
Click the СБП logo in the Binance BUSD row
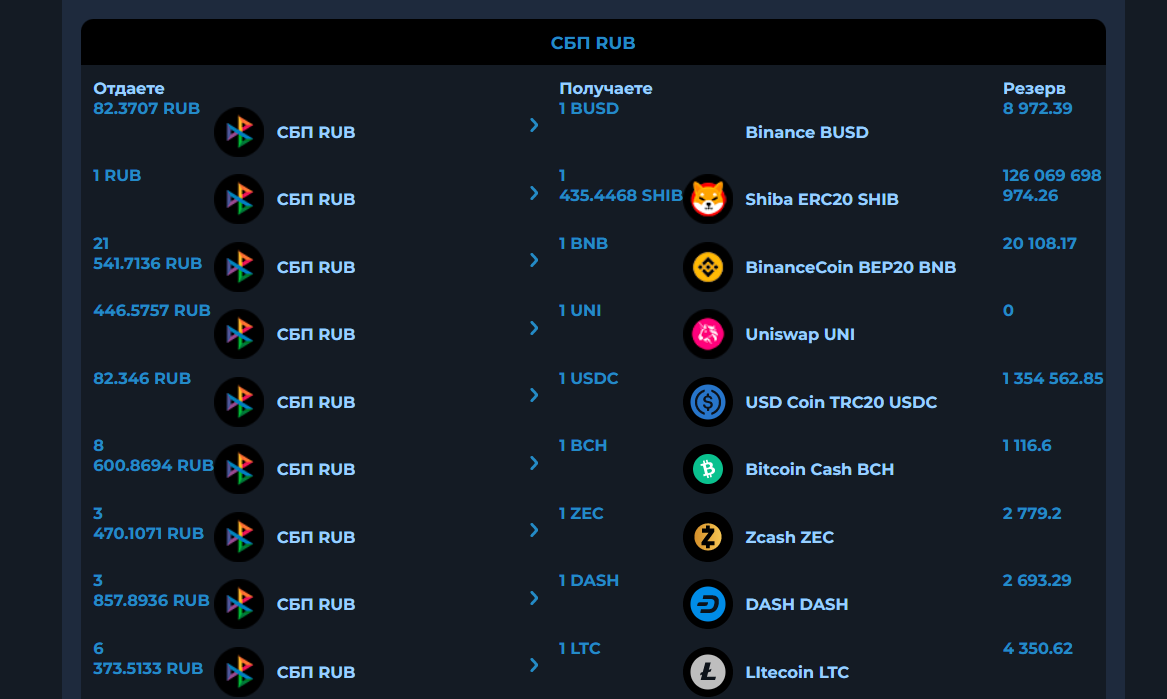click(239, 133)
